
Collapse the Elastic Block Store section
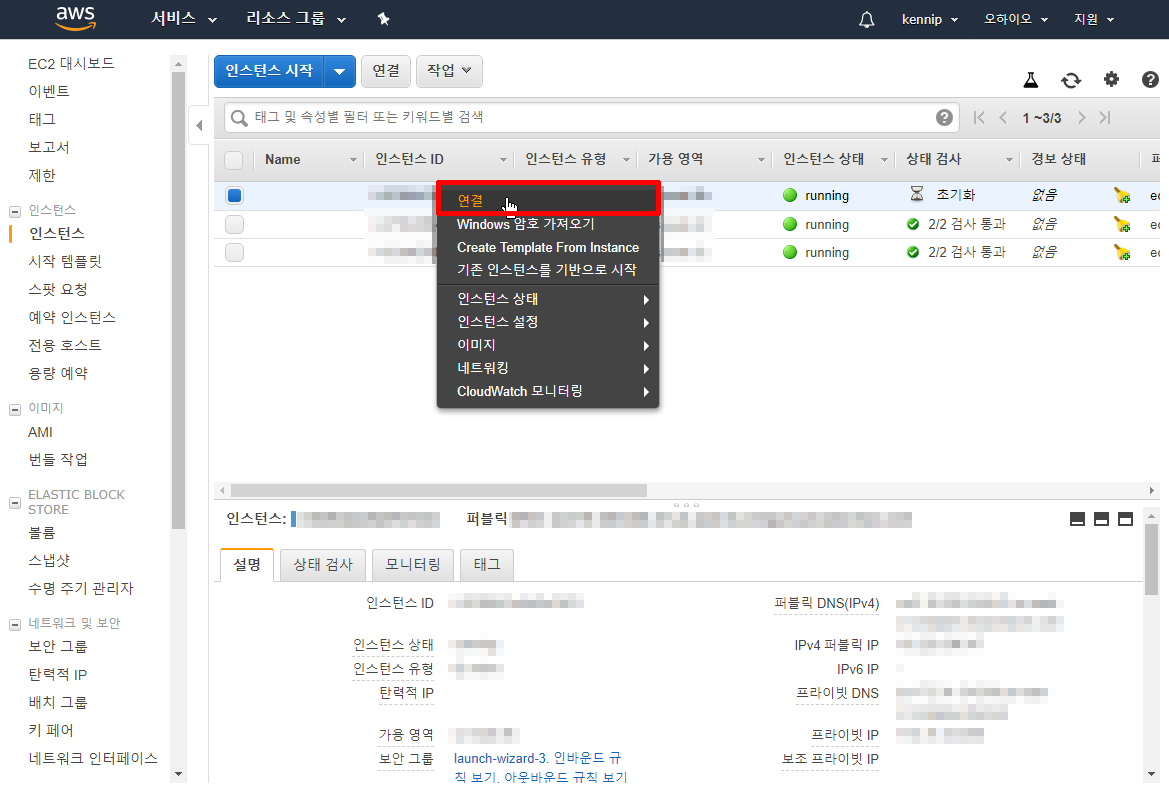point(14,502)
